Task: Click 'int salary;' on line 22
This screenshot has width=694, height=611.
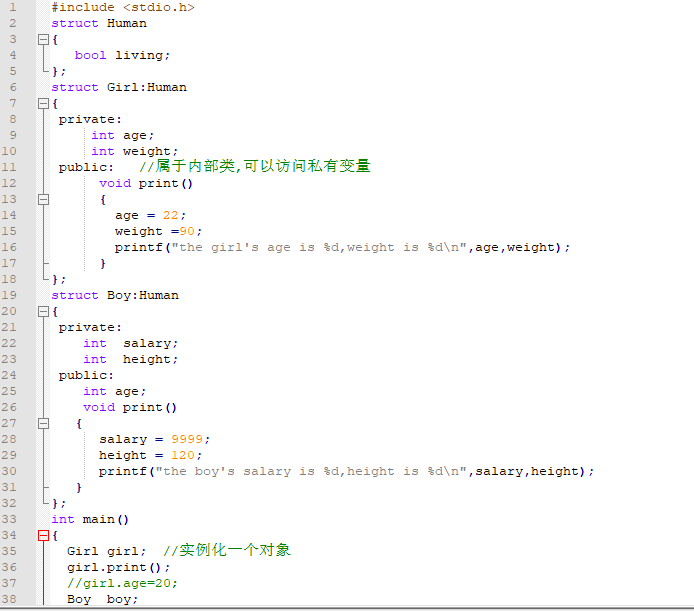Action: pyautogui.click(x=131, y=344)
